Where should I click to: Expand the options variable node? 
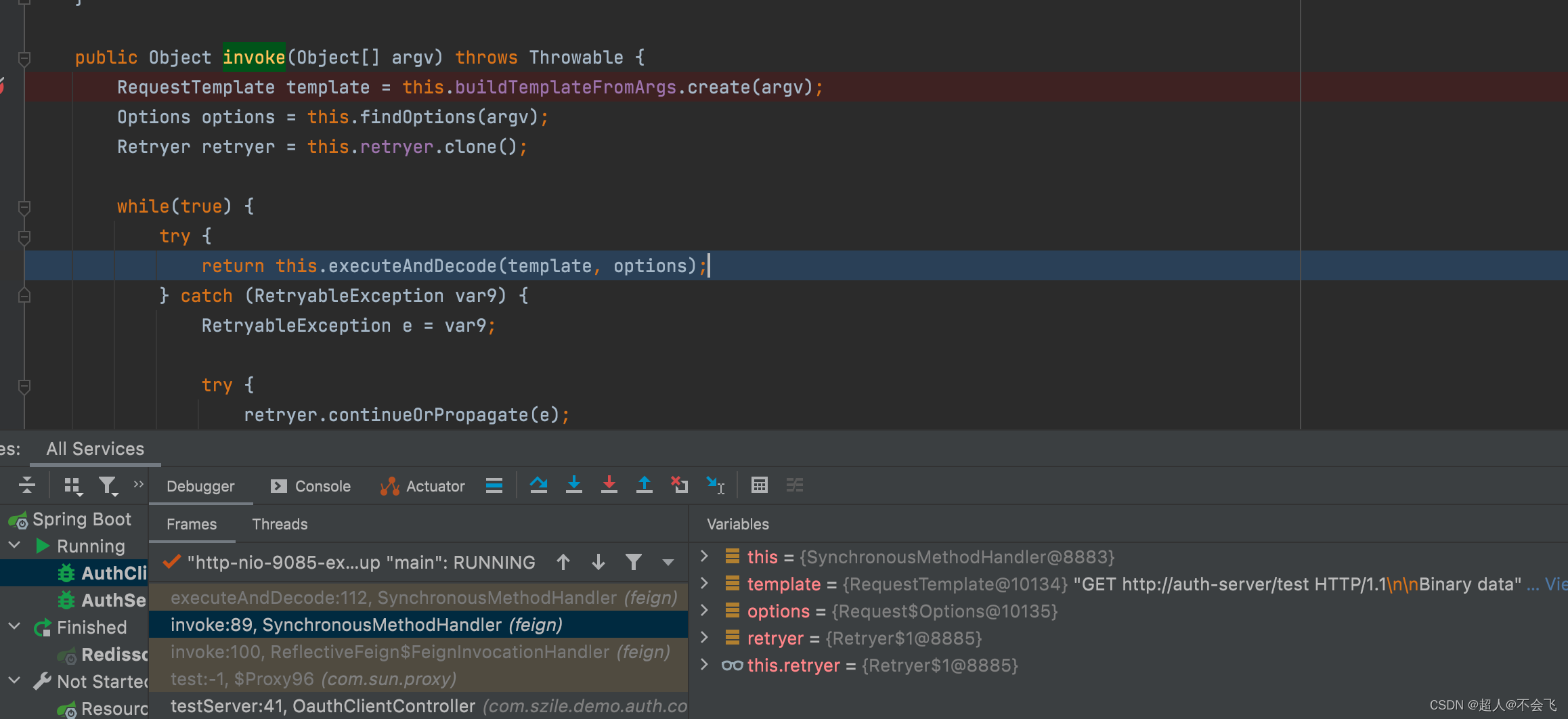pos(704,611)
